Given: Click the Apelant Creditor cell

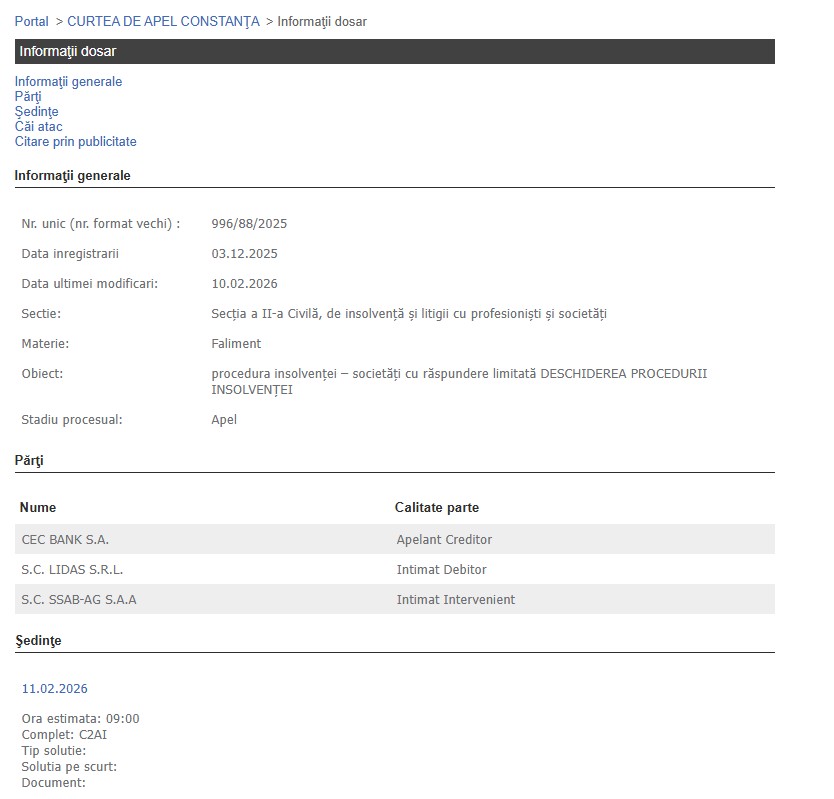Looking at the screenshot, I should (444, 540).
